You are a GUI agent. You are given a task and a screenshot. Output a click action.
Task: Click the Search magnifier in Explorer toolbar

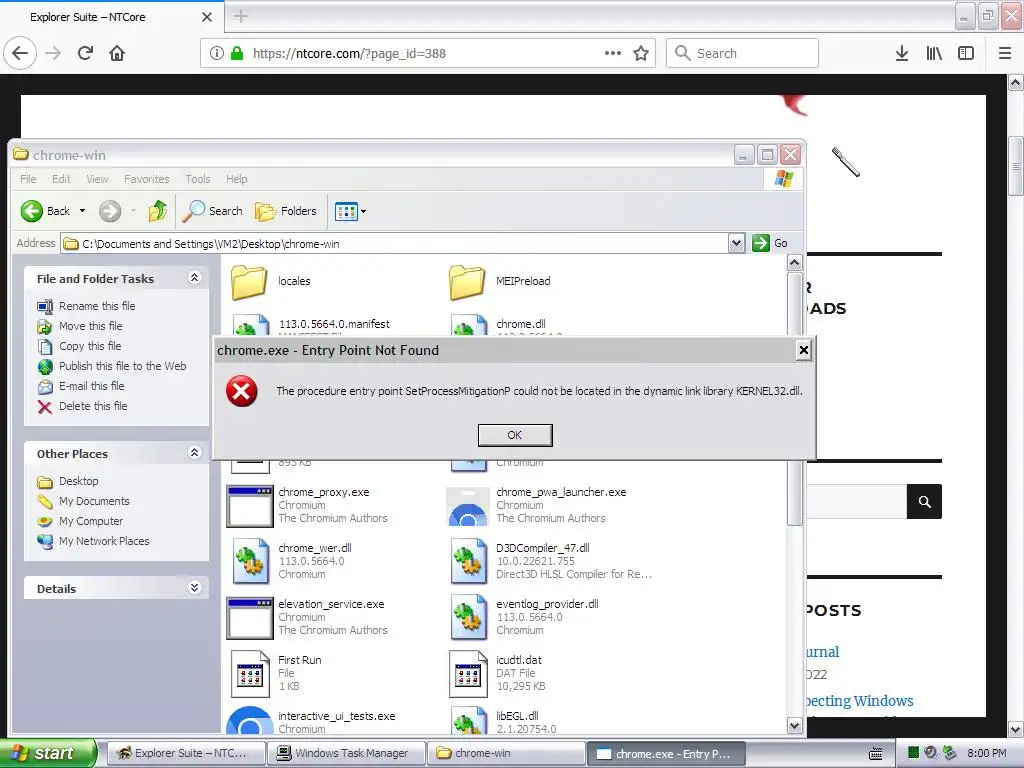tap(213, 211)
